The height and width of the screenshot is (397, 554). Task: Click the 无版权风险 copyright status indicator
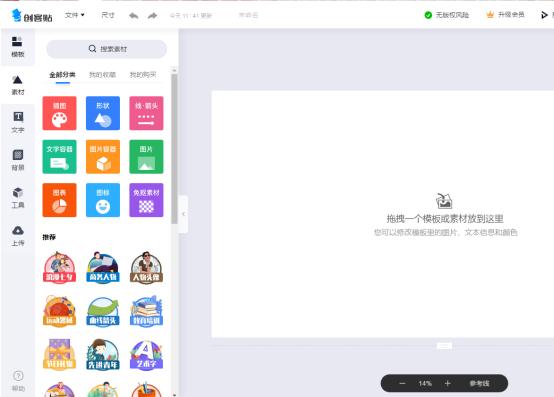coord(447,15)
